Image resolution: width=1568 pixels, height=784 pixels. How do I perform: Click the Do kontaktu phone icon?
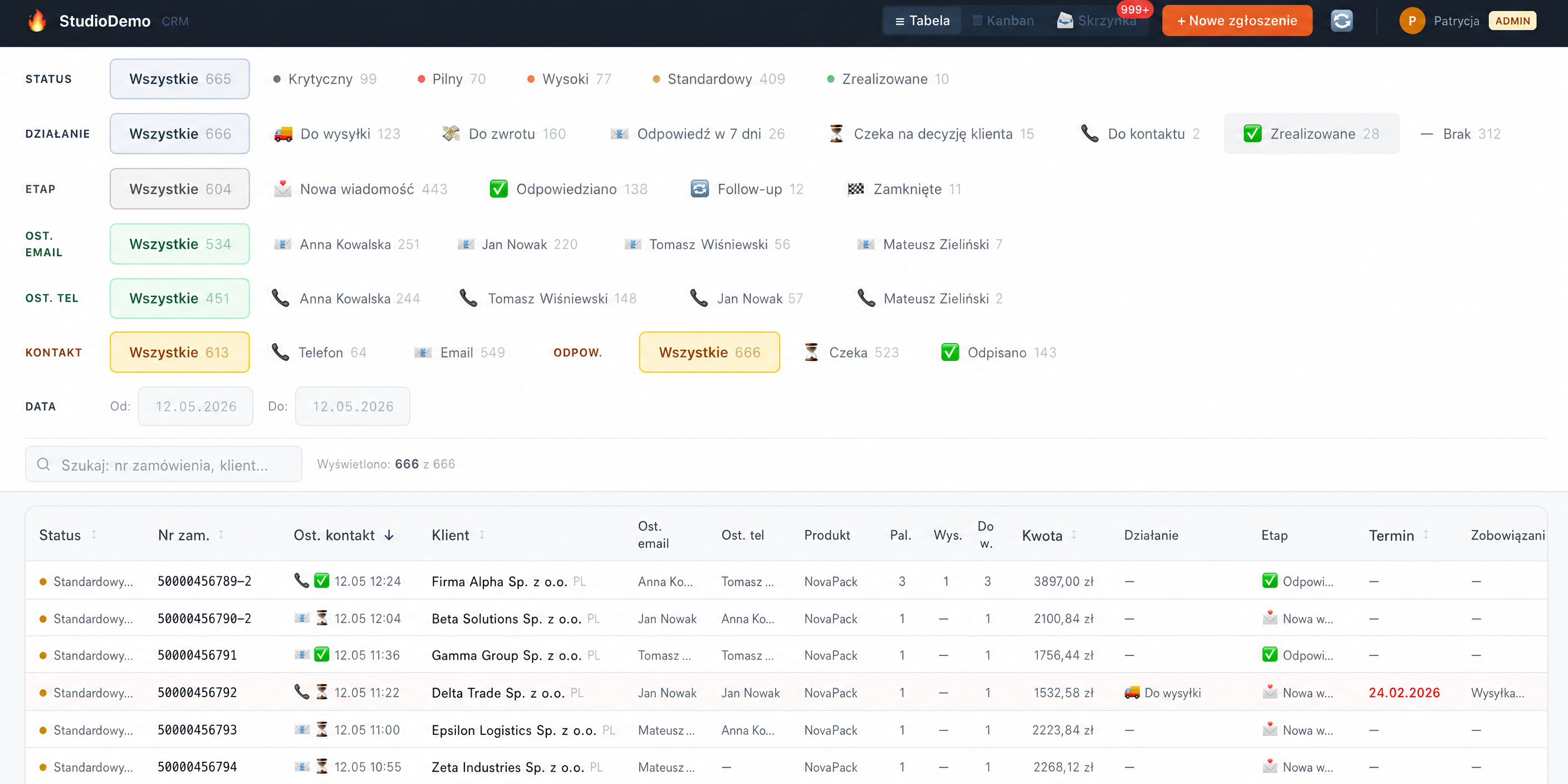click(1090, 133)
